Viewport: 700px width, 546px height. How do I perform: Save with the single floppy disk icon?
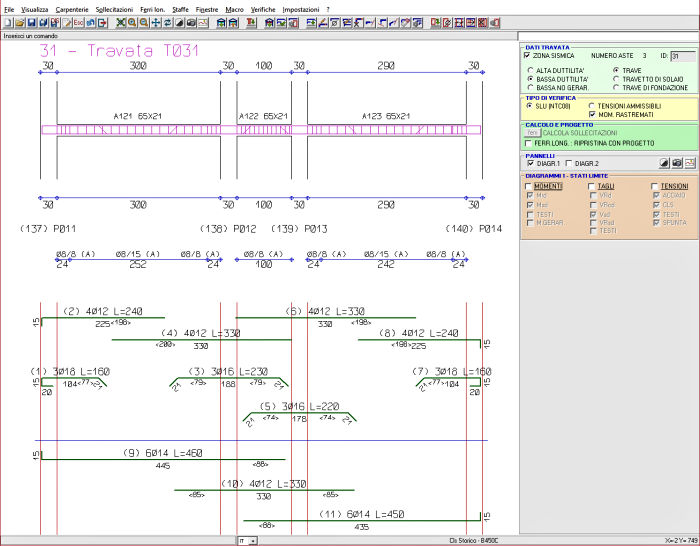pyautogui.click(x=32, y=23)
